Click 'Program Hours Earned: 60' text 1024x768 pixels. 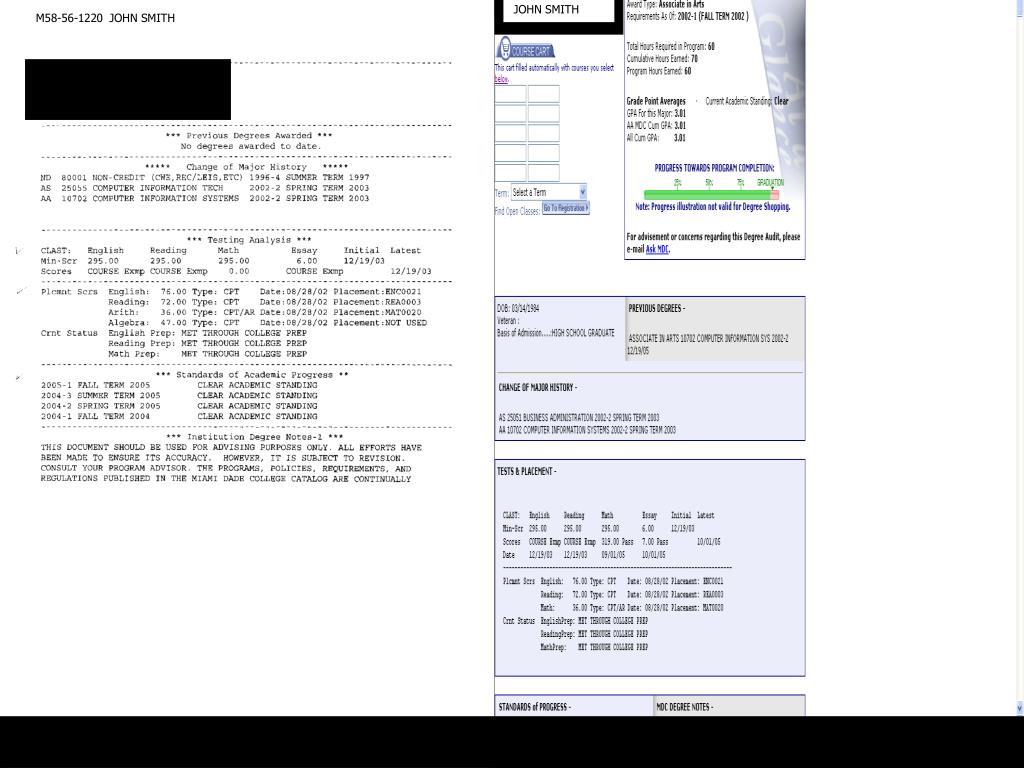[x=659, y=71]
